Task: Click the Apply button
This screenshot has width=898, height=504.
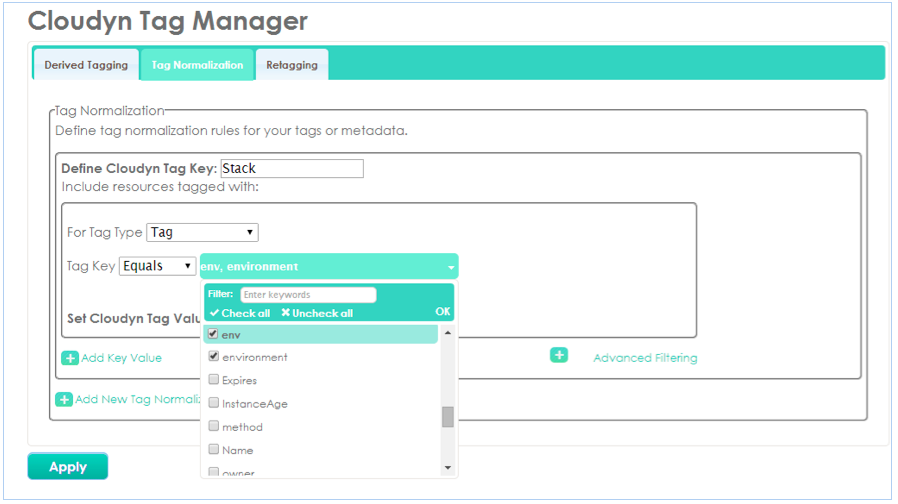Action: pos(68,467)
